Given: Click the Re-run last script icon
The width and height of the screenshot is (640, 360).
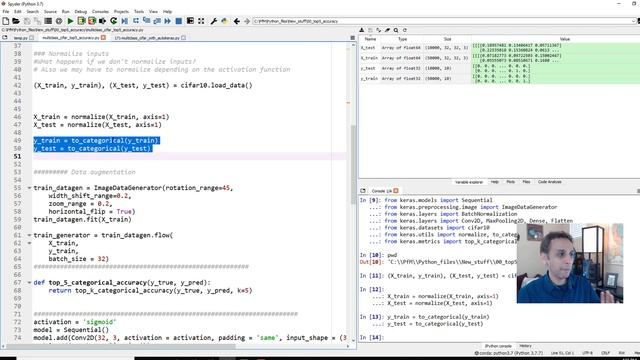Looking at the screenshot, I should click(113, 21).
